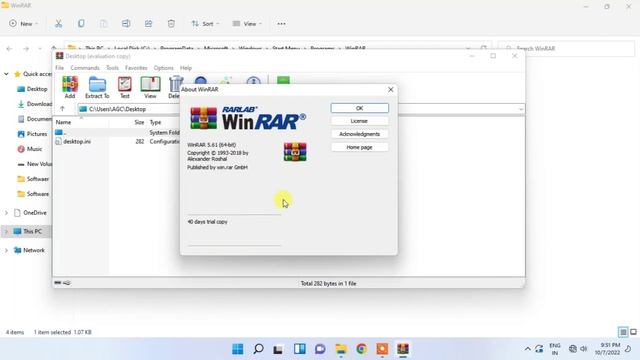
Task: Expand the Network tree node
Action: [6, 250]
